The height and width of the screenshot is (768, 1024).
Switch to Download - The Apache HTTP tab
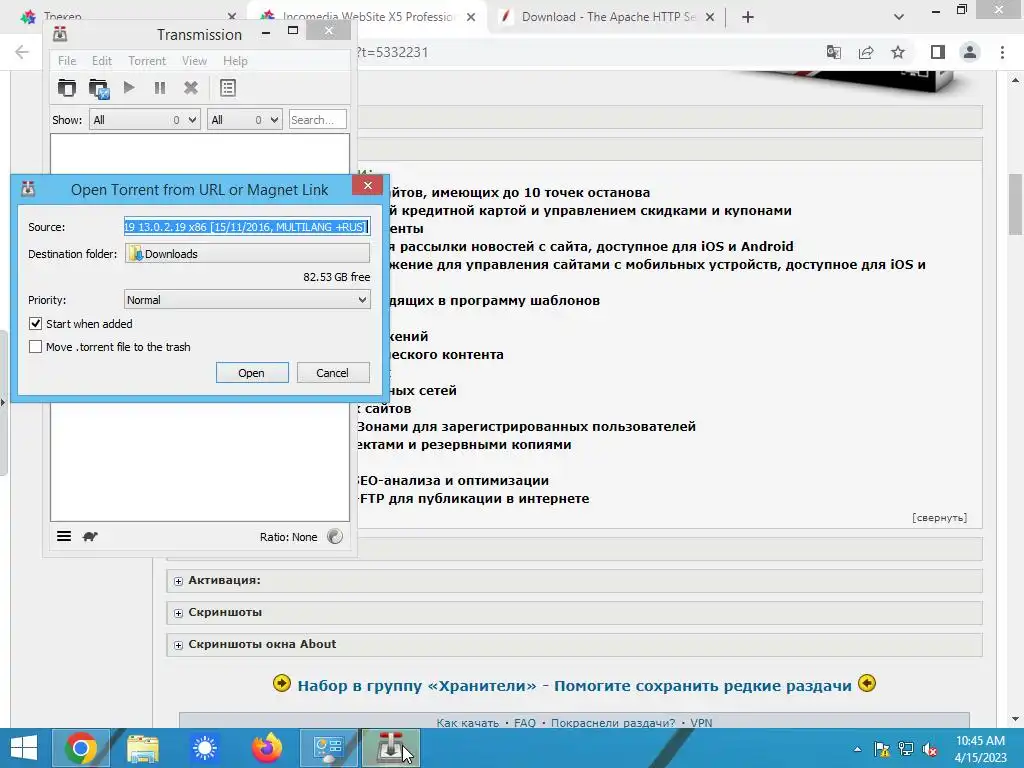(609, 17)
